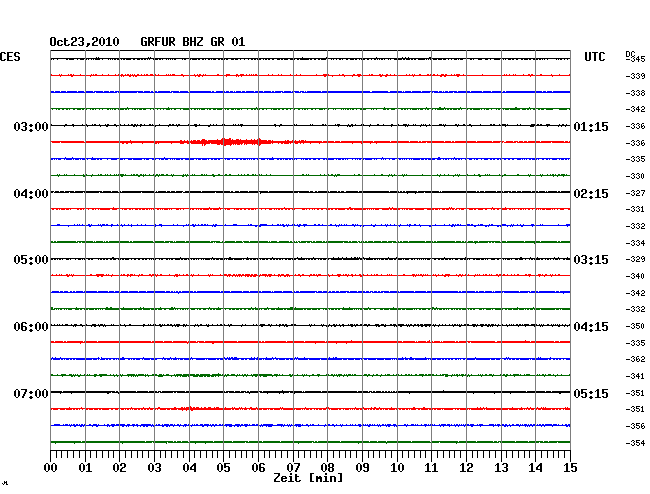Select the DC offset value -334
Viewport: 650px width, 494px height.
click(635, 243)
